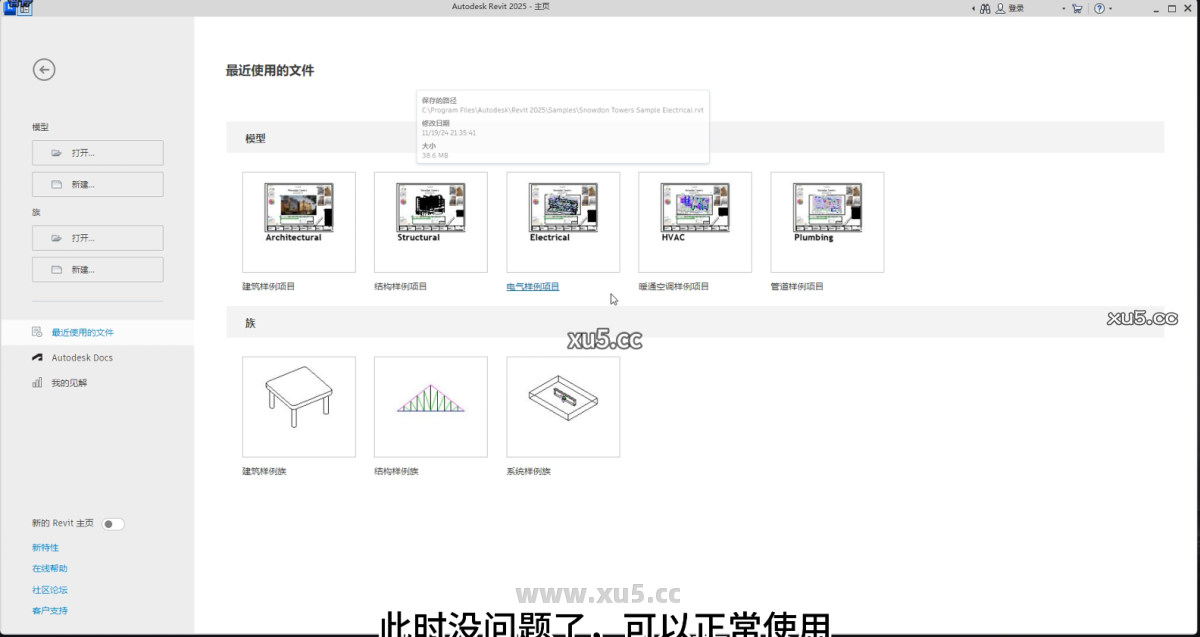Switch off the new Revit home toggle

[113, 523]
